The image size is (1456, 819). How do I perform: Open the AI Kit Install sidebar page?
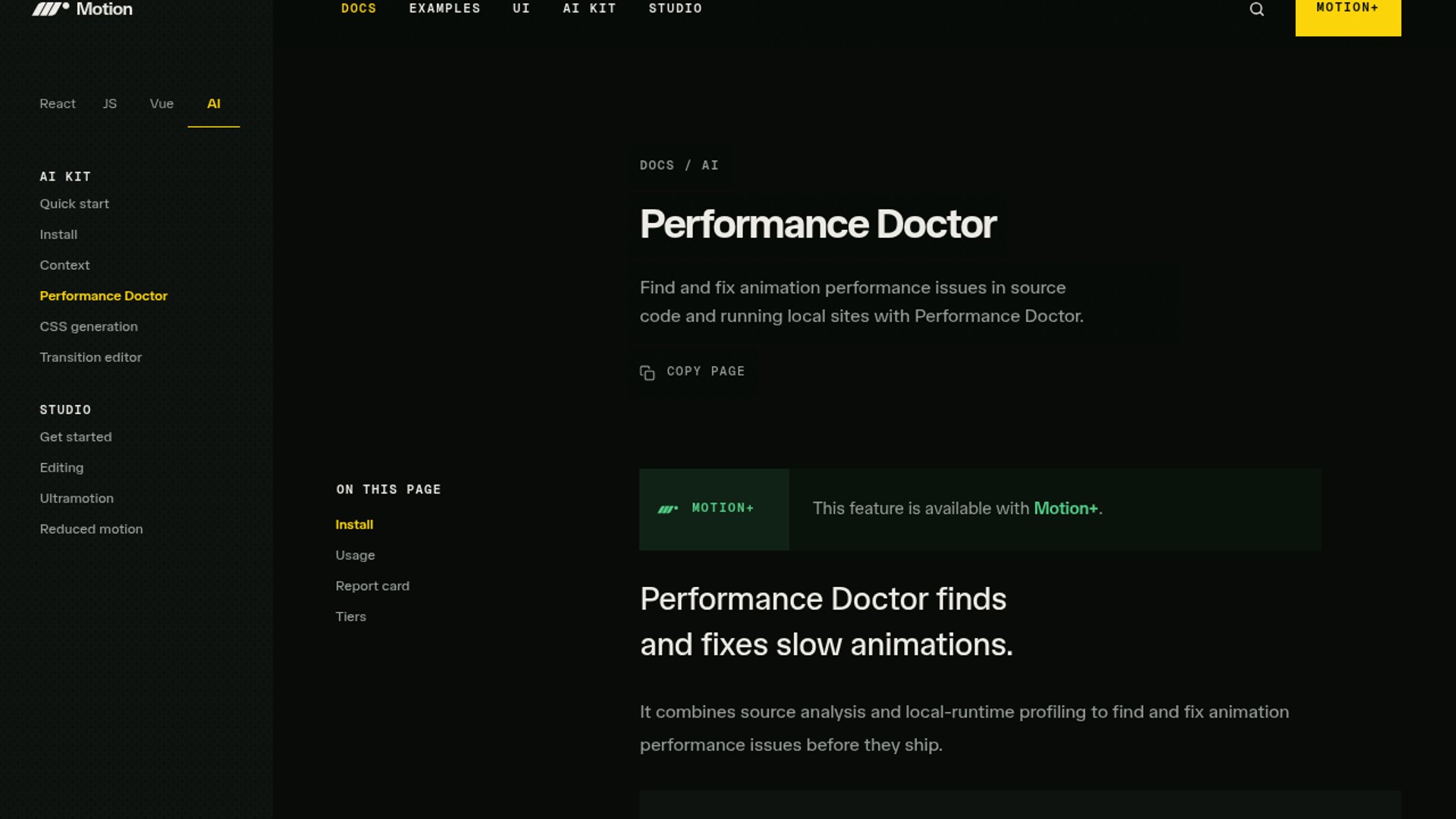(58, 235)
